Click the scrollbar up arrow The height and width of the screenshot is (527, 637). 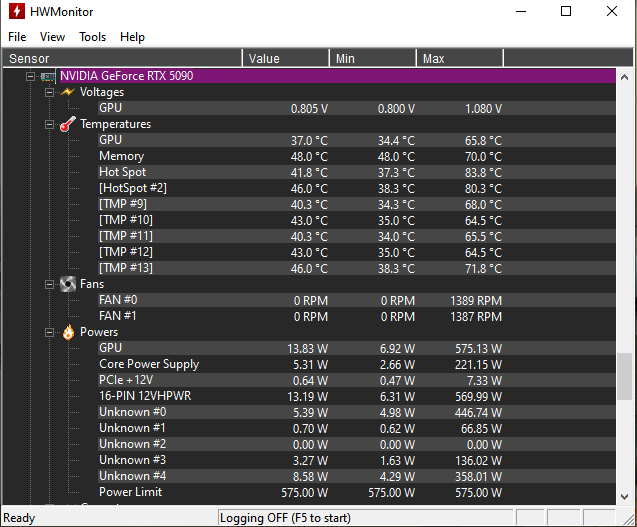click(x=624, y=77)
